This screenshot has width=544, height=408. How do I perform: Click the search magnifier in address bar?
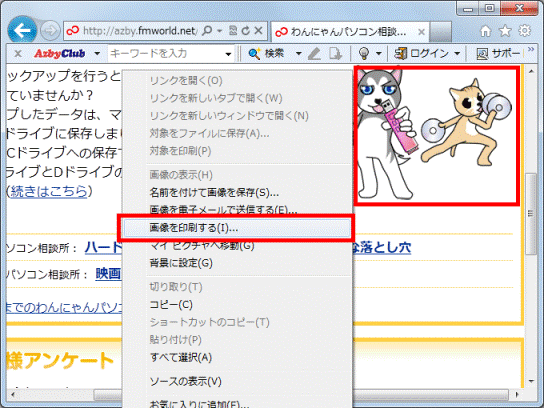point(207,31)
